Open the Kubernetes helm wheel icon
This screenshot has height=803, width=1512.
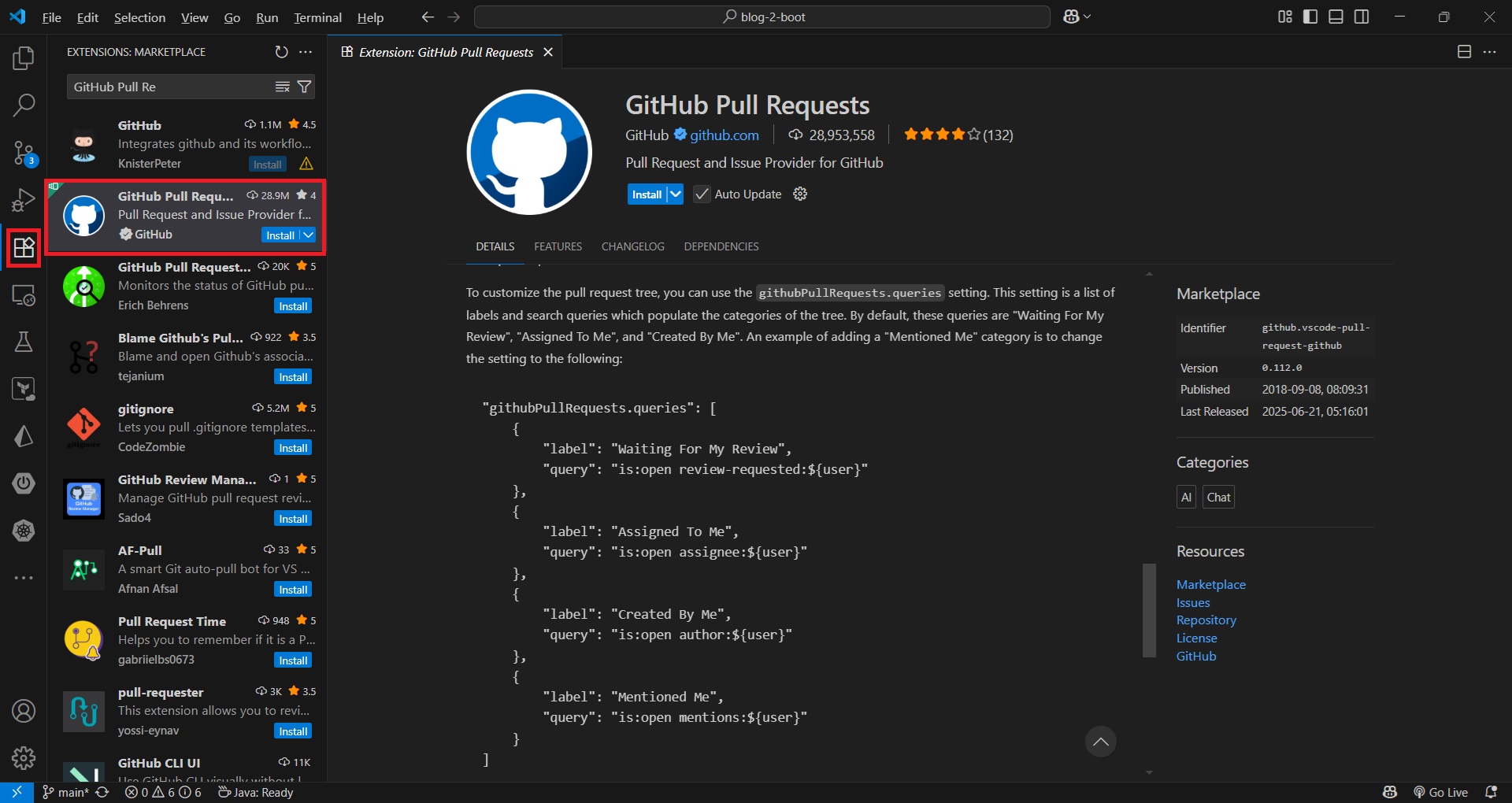click(24, 531)
